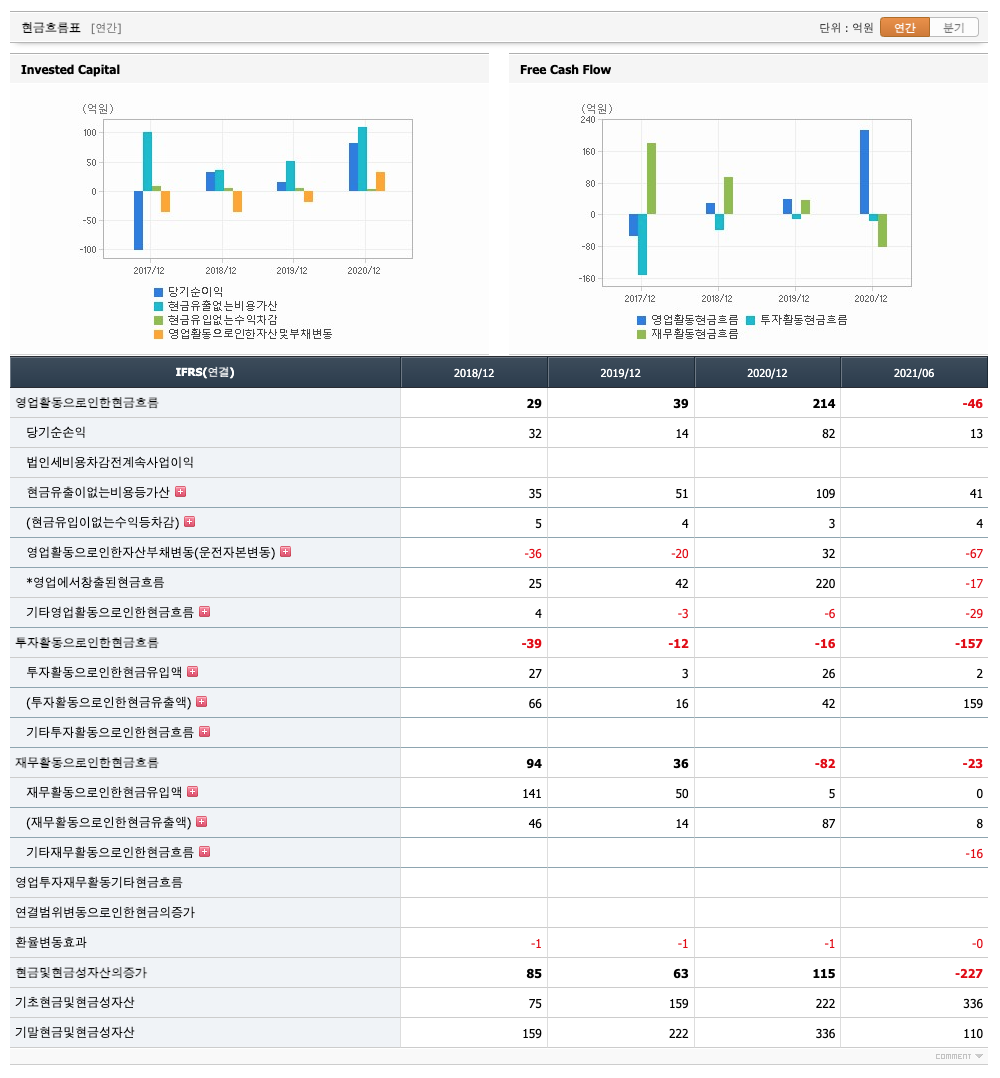Click the 당기순이익 blue legend swatch
This screenshot has width=1000, height=1078.
click(x=158, y=292)
